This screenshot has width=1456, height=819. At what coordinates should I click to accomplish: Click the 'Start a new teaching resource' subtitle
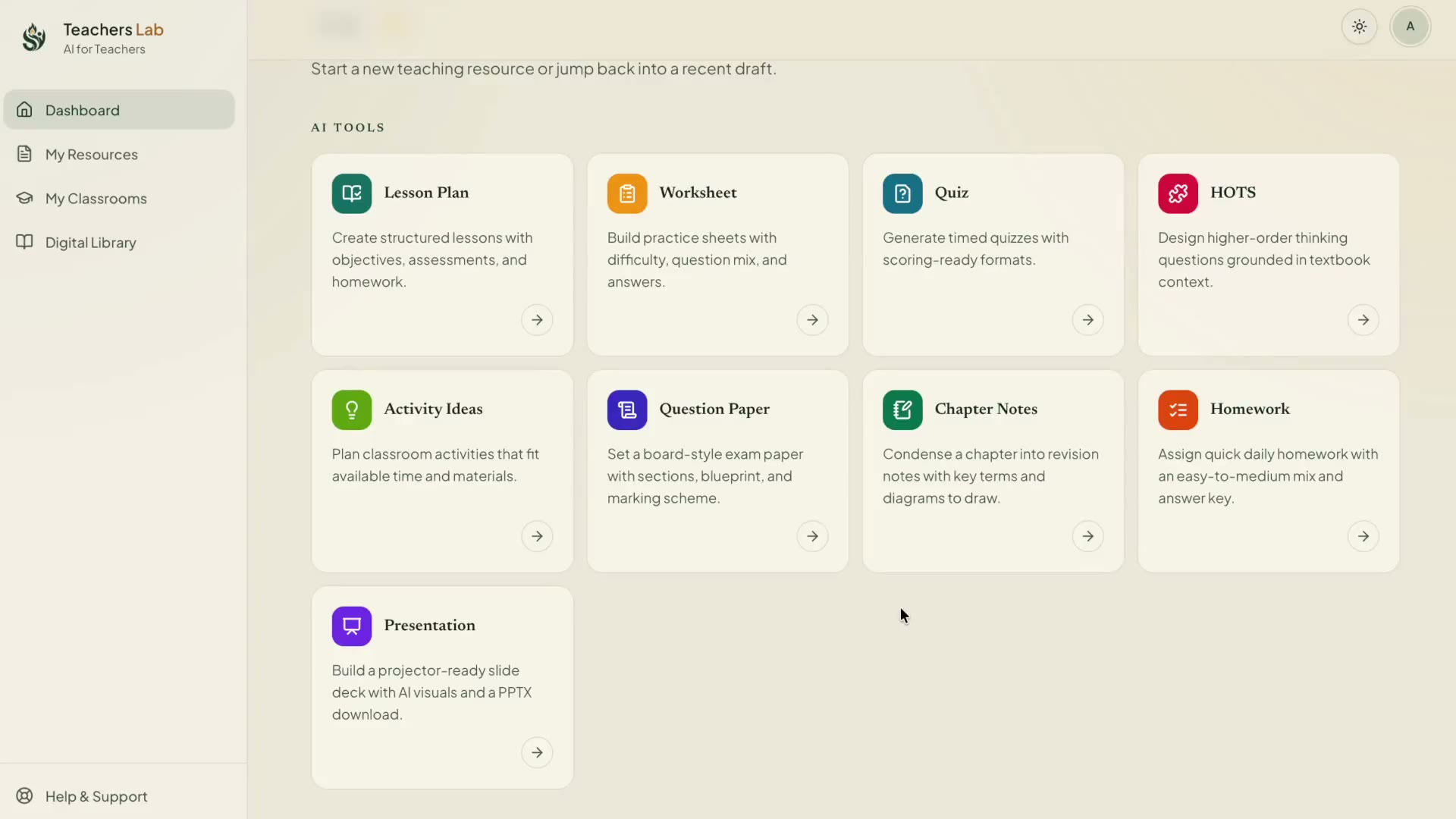click(543, 69)
